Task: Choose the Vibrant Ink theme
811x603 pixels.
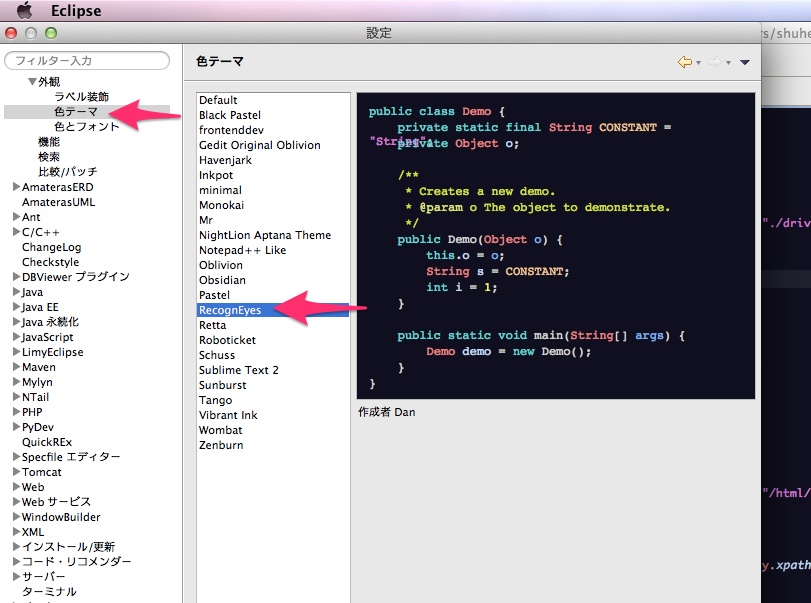Action: pos(228,415)
